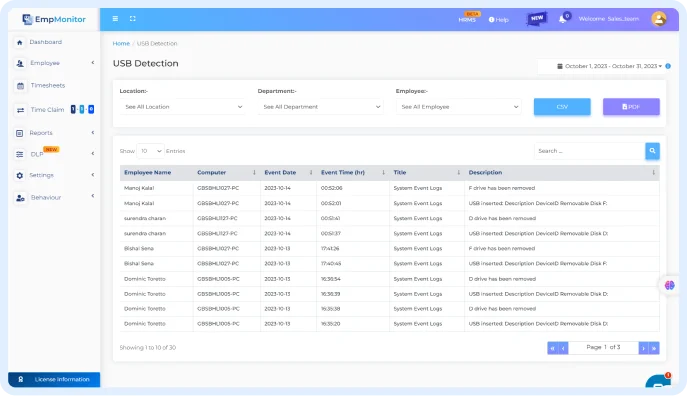The width and height of the screenshot is (687, 396).
Task: Open the October date range picker
Action: click(609, 66)
